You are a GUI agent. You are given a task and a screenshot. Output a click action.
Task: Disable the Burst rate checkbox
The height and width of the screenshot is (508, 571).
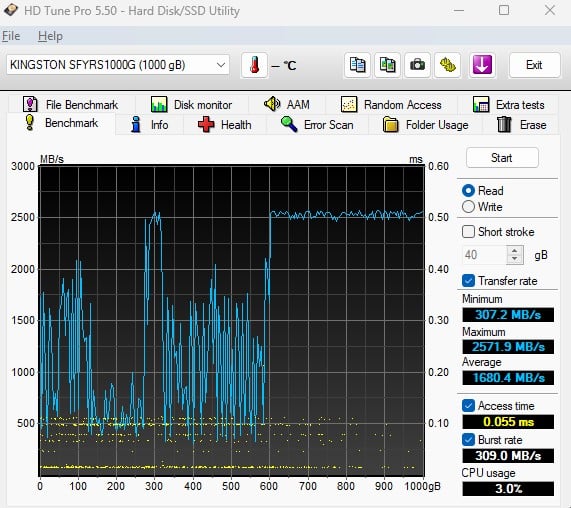[468, 440]
